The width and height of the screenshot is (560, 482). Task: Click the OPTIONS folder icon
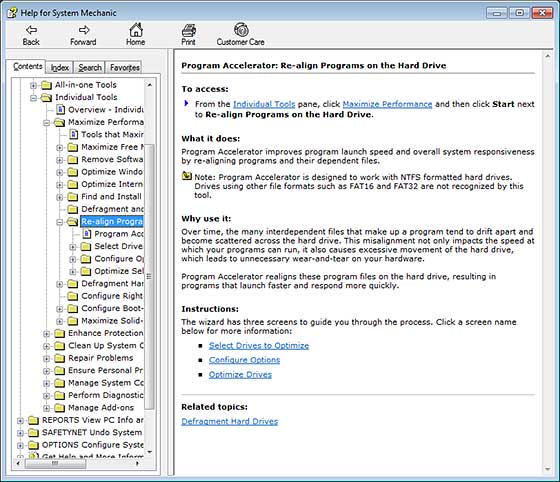33,445
